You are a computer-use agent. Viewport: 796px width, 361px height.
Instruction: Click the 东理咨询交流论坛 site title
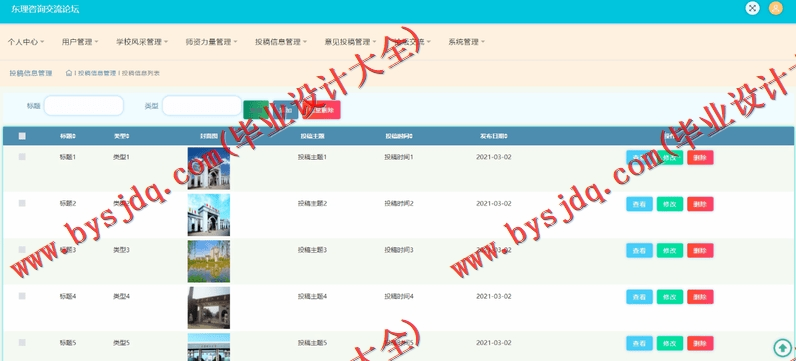pos(45,9)
